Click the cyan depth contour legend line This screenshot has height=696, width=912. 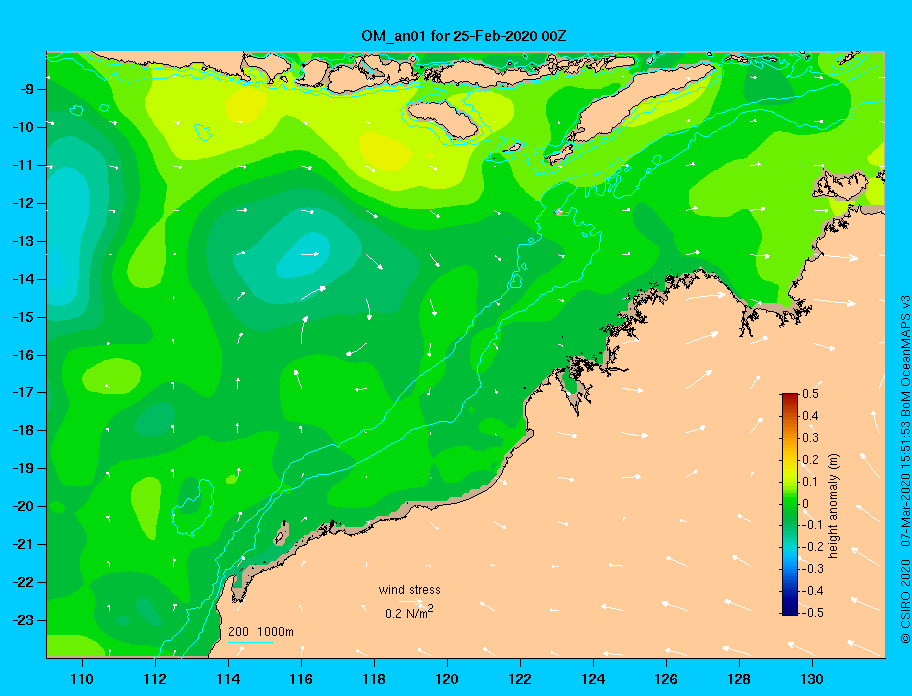click(250, 643)
